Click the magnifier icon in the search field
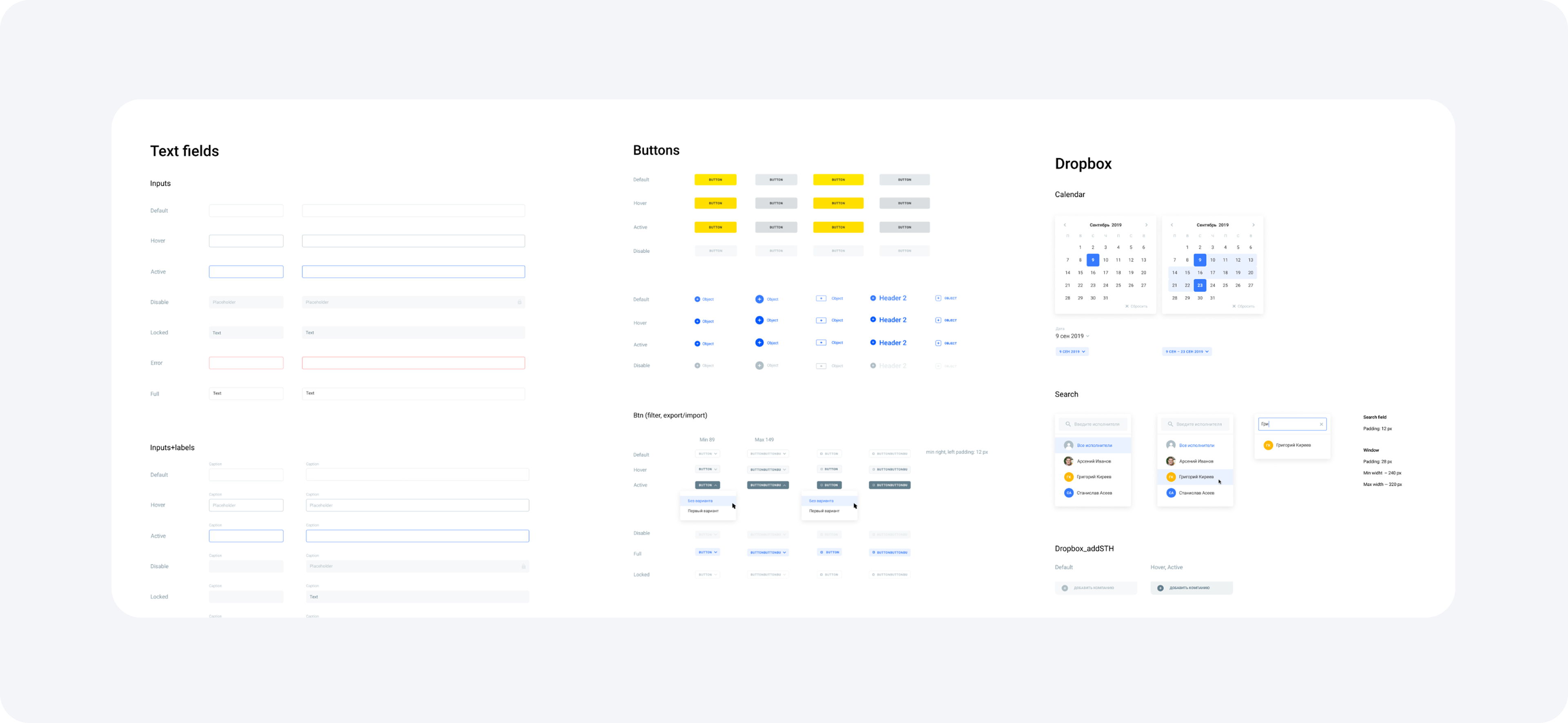1568x723 pixels. 1068,424
